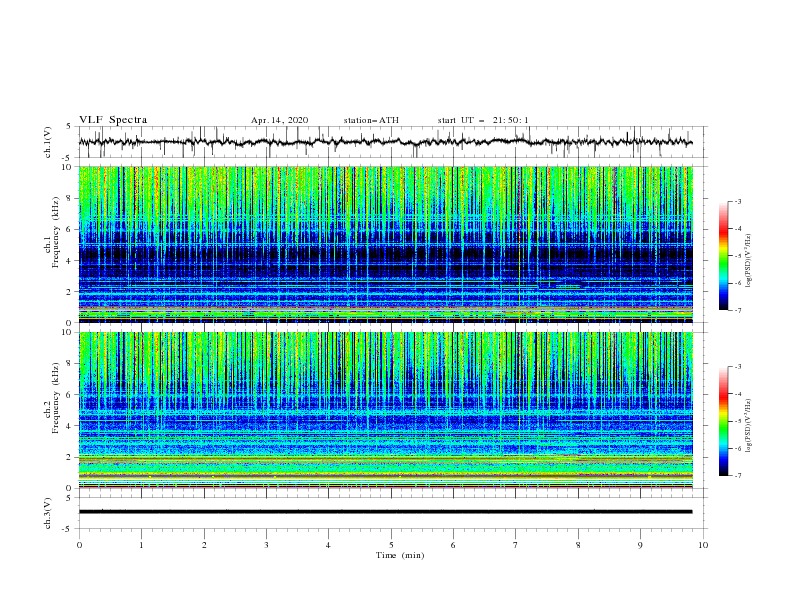792x612 pixels.
Task: Click the "4" kHz tick of ch.1 spectrogram
Action: (70, 261)
